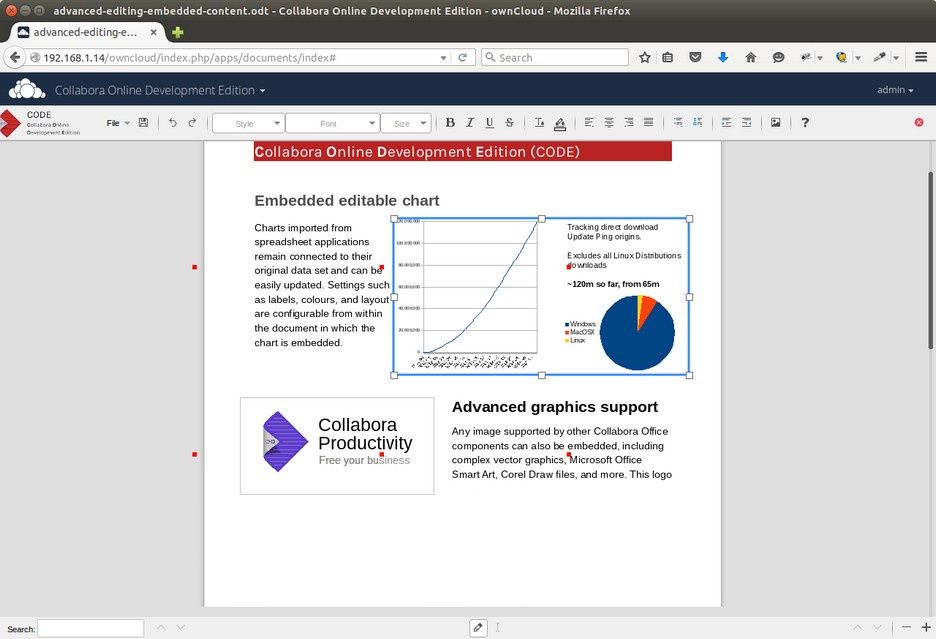Click the vertical document scrollbar
The width and height of the screenshot is (936, 639).
[930, 260]
